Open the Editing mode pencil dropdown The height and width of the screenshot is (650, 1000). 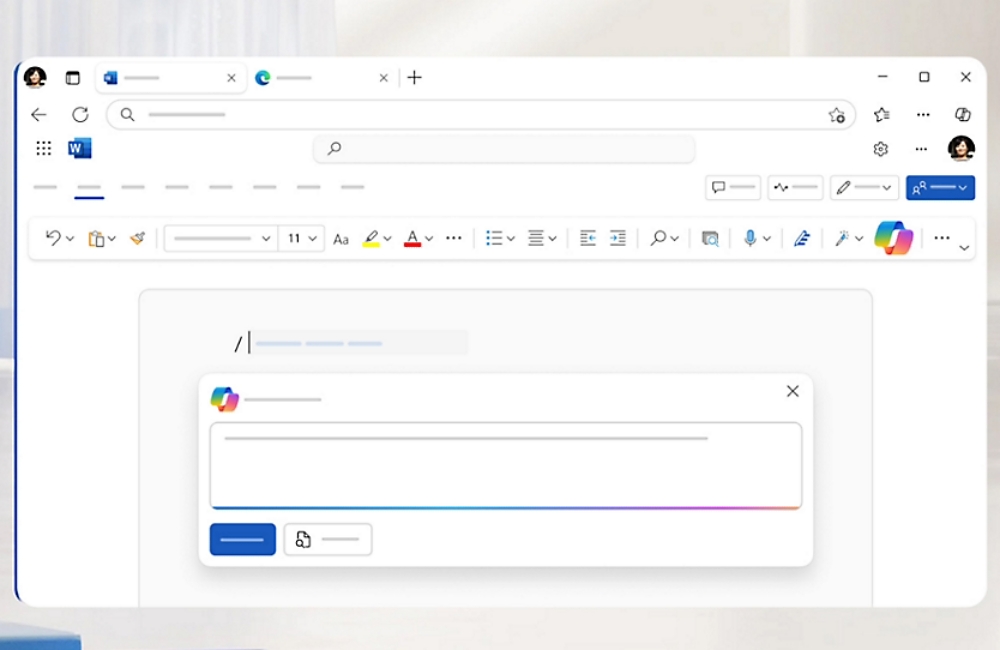click(x=864, y=188)
